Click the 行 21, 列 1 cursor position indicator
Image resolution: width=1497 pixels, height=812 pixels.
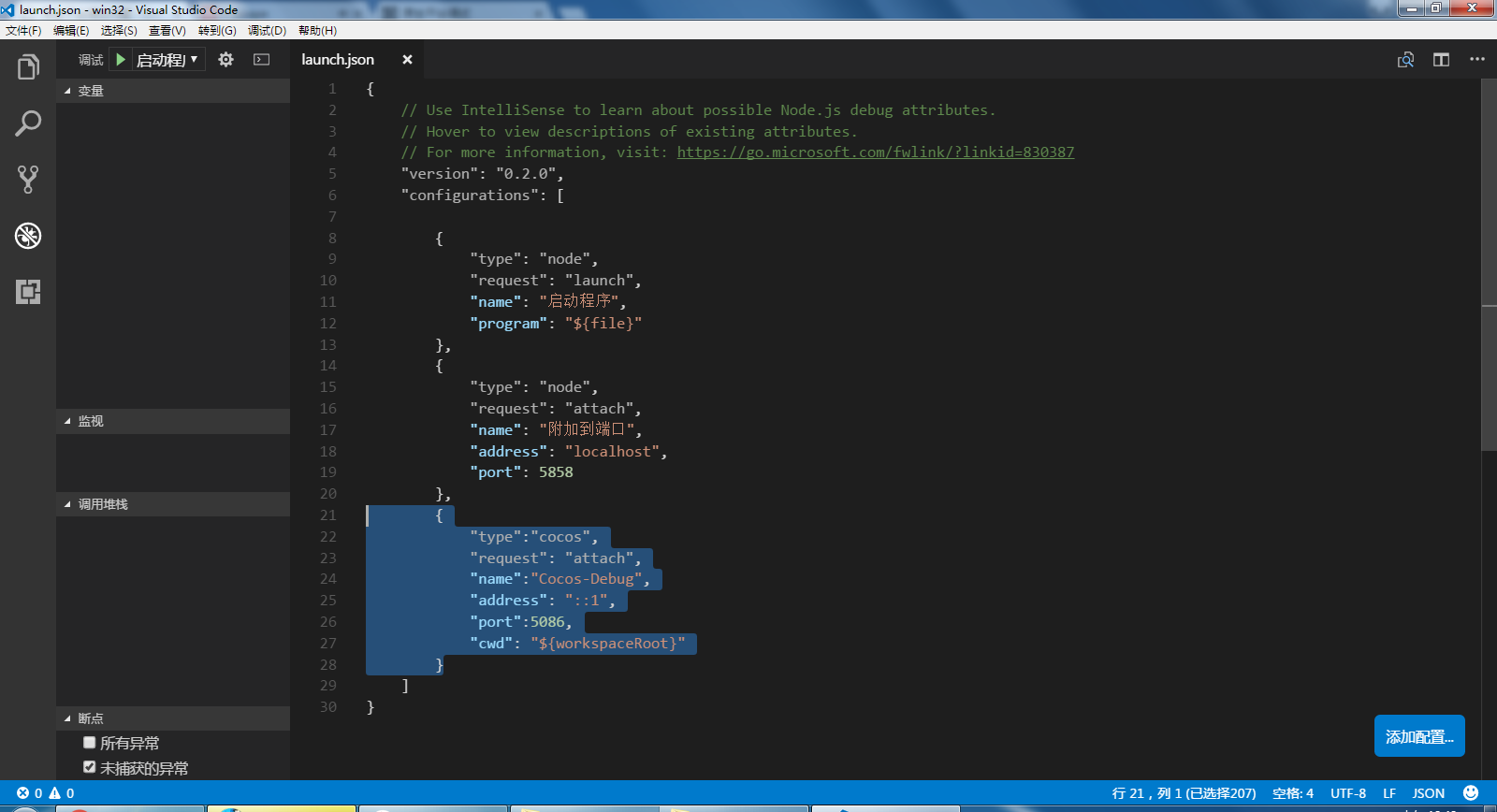1184,793
